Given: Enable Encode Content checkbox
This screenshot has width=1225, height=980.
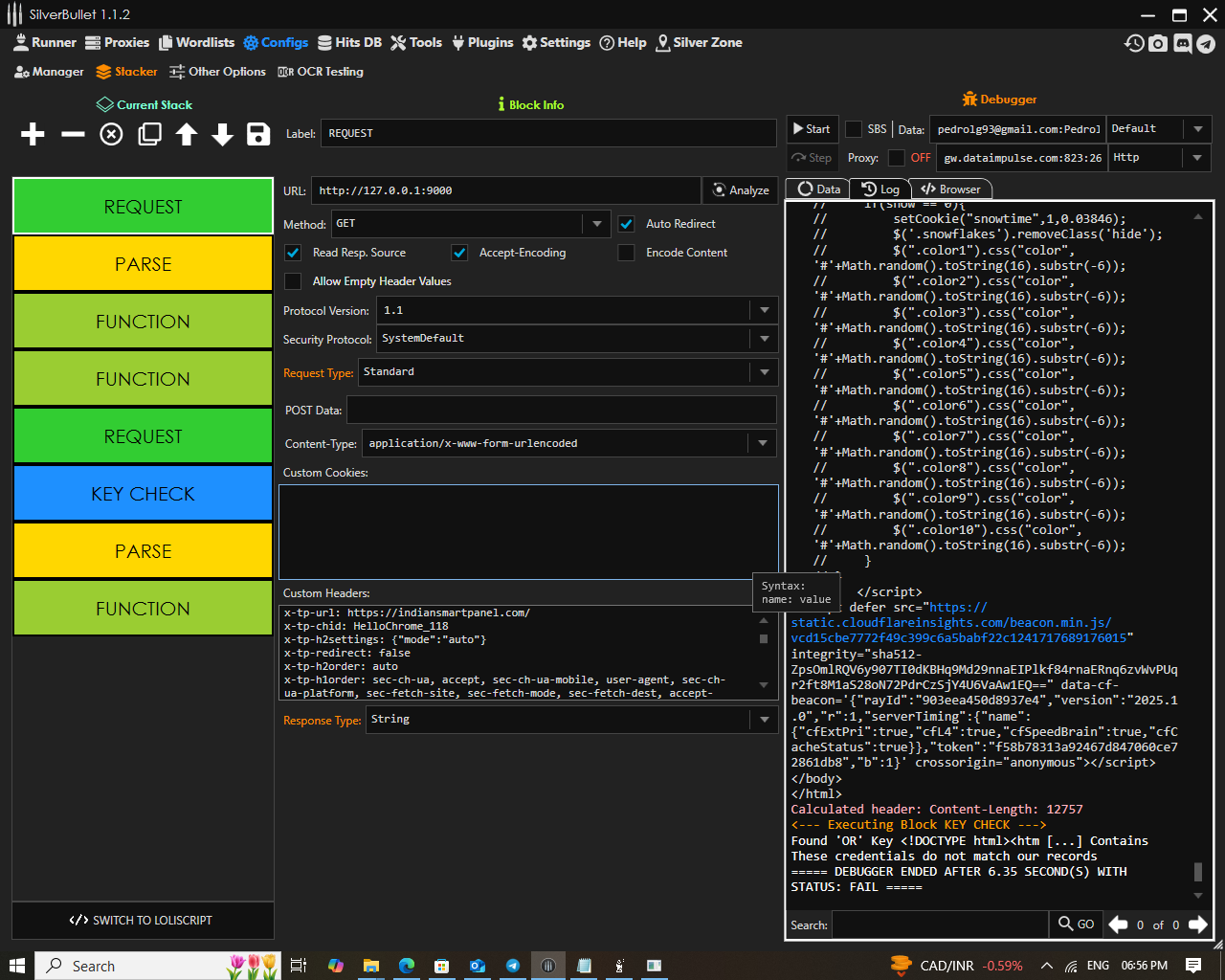Looking at the screenshot, I should tap(626, 253).
